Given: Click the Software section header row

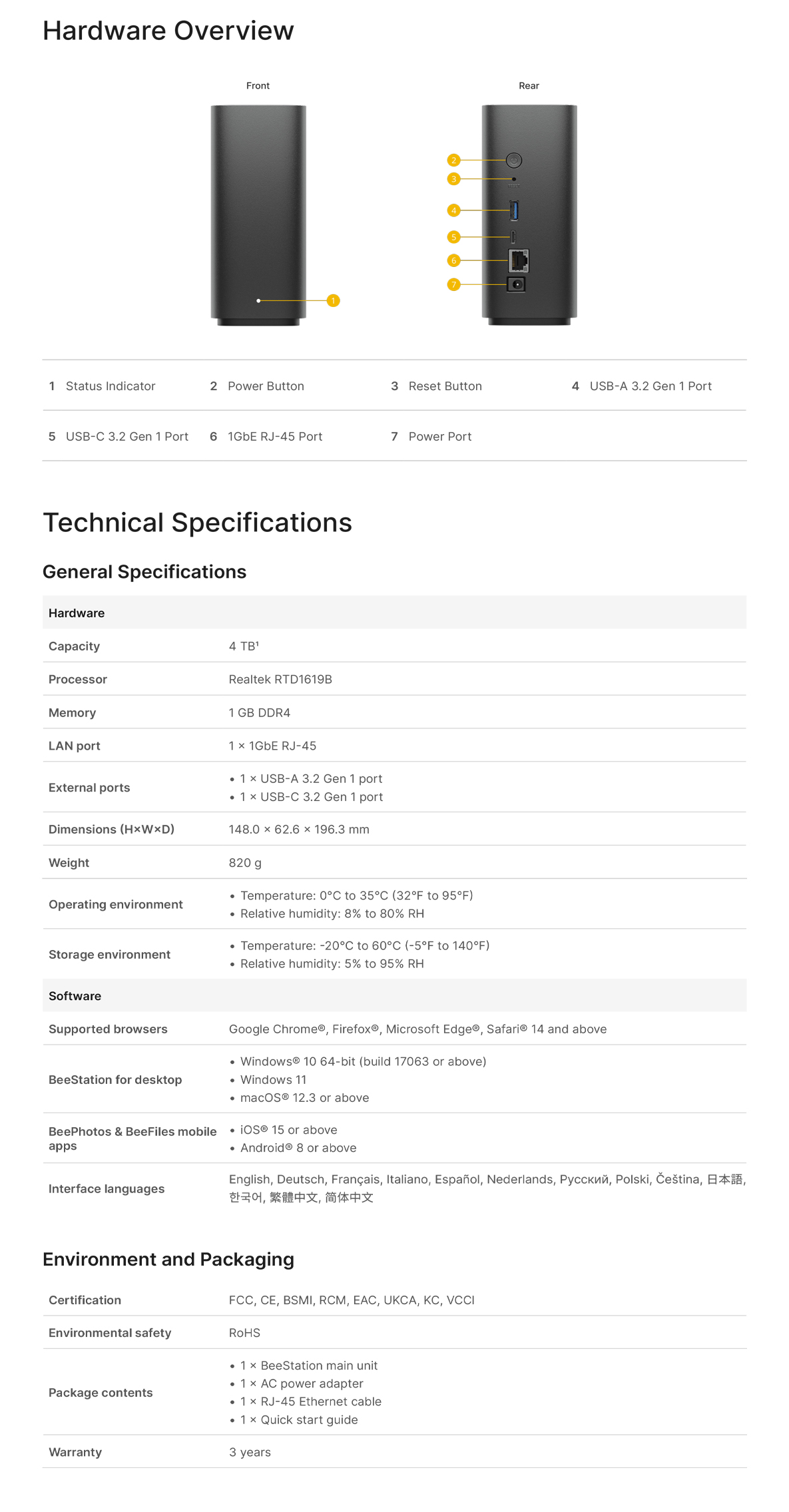Looking at the screenshot, I should pos(394,996).
